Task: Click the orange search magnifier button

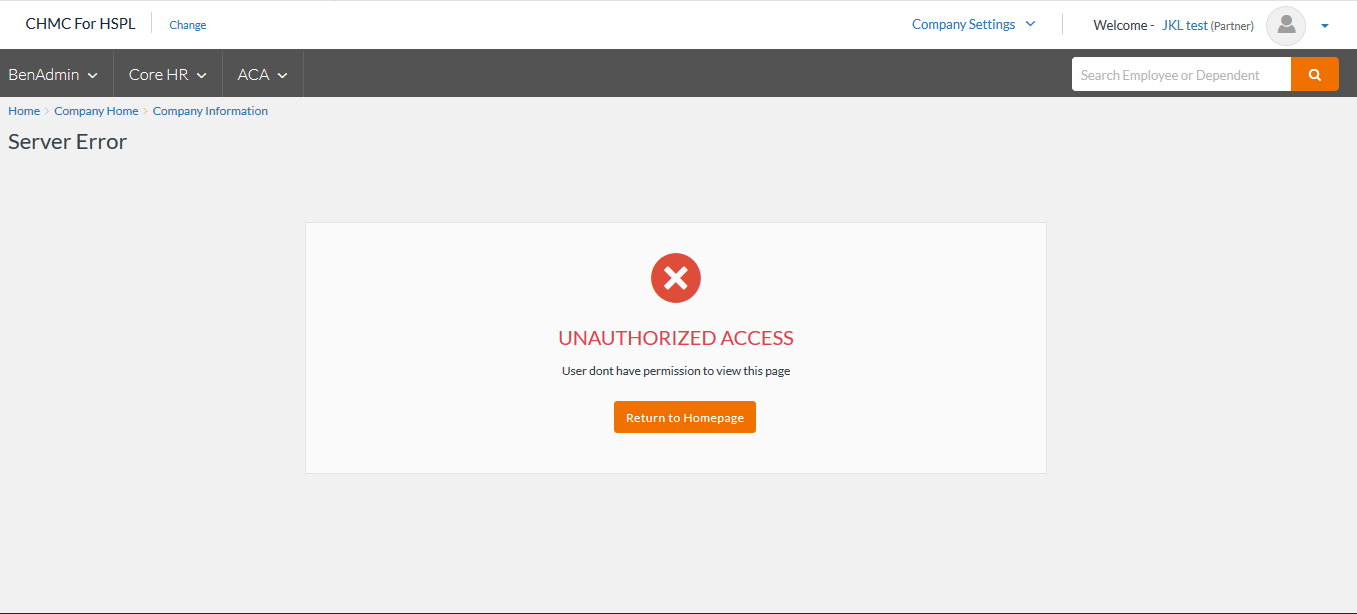Action: point(1315,74)
